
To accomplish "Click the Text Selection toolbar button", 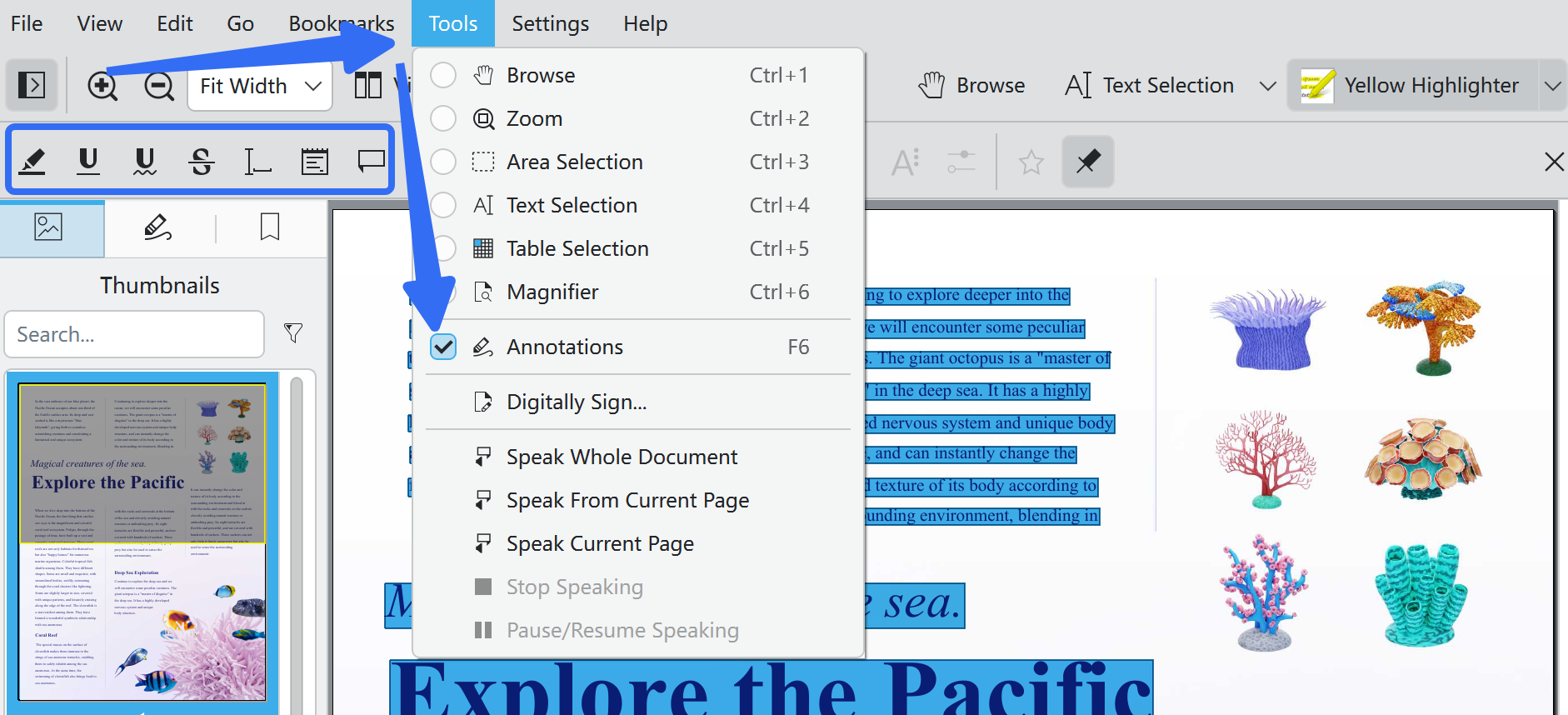I will click(1150, 85).
